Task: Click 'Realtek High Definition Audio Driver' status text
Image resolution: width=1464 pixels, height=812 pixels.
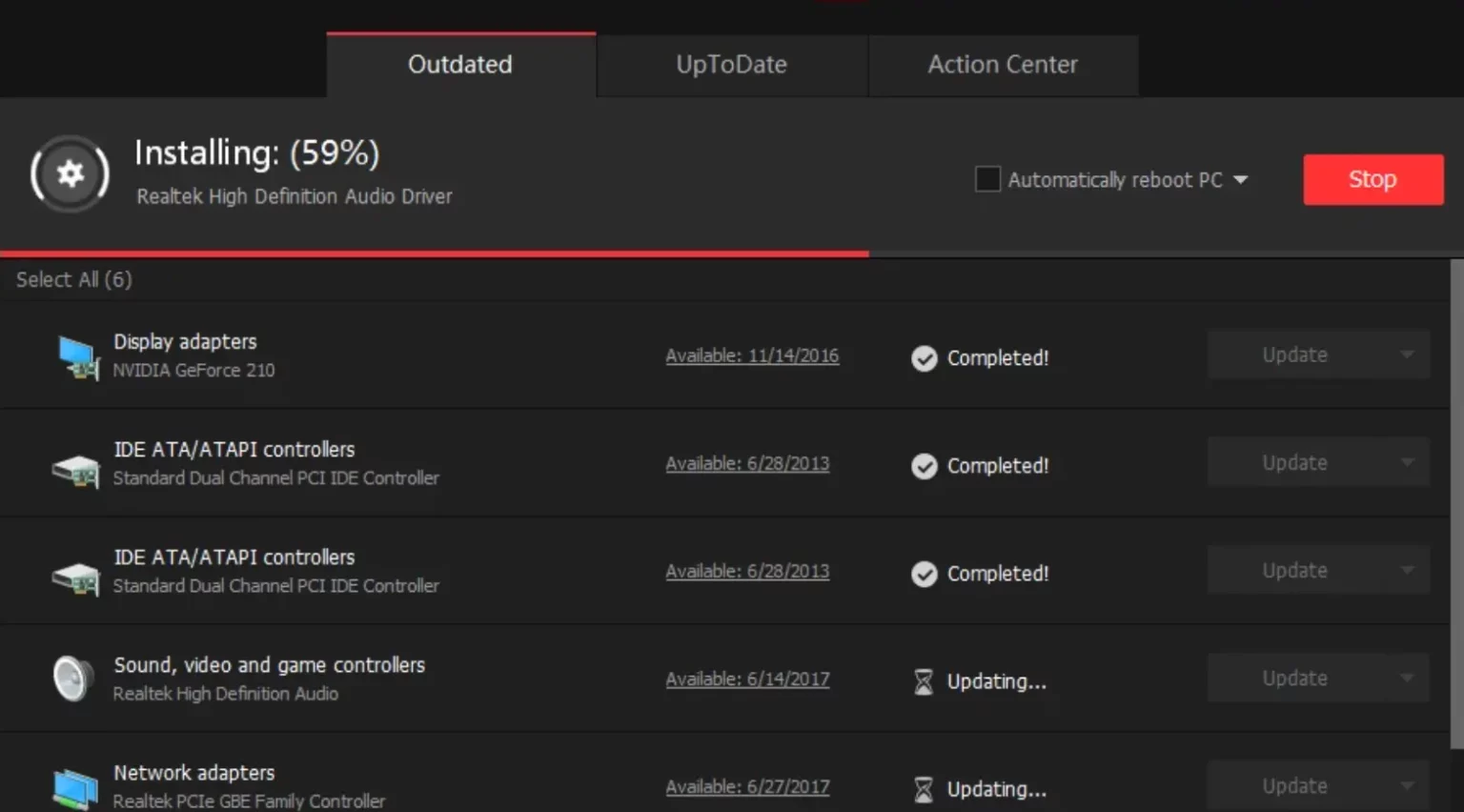Action: click(295, 196)
